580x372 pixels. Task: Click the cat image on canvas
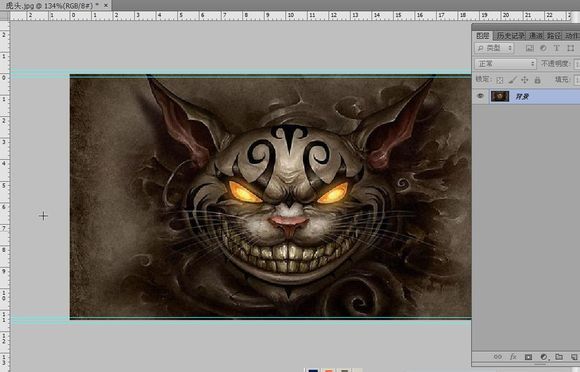tap(270, 196)
